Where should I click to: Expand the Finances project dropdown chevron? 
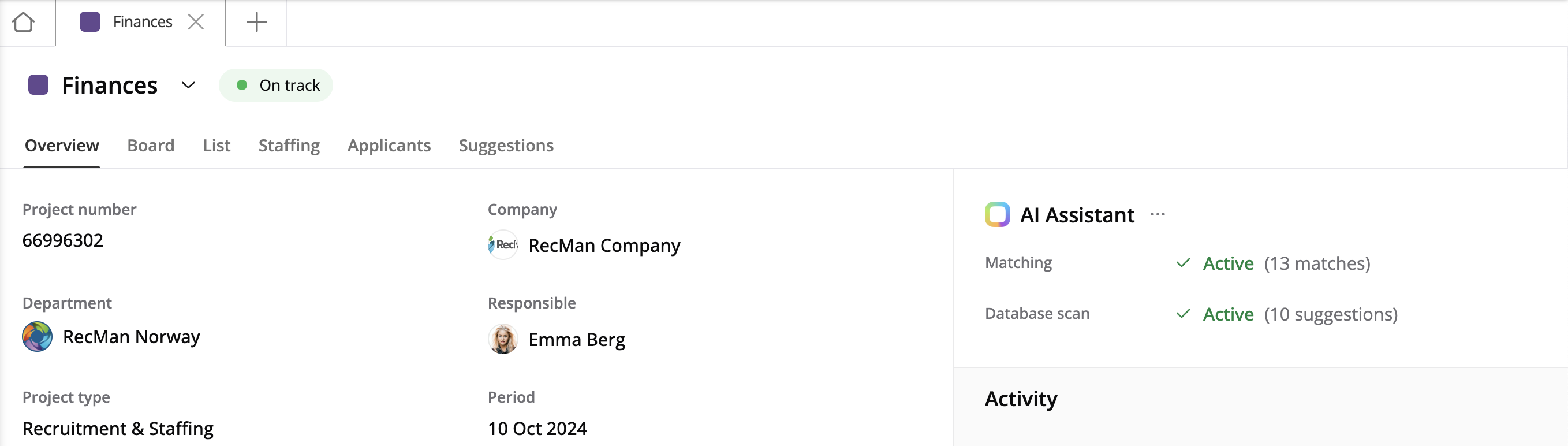coord(188,86)
